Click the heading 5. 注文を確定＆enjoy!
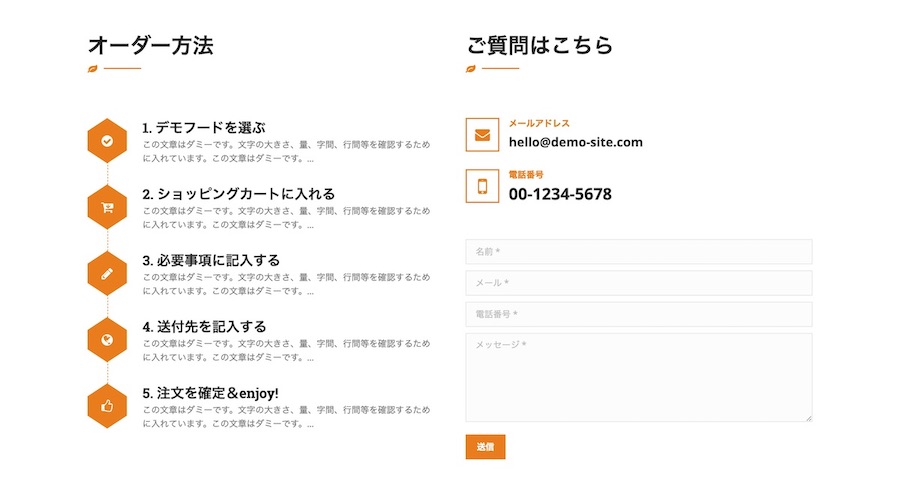 pos(211,393)
